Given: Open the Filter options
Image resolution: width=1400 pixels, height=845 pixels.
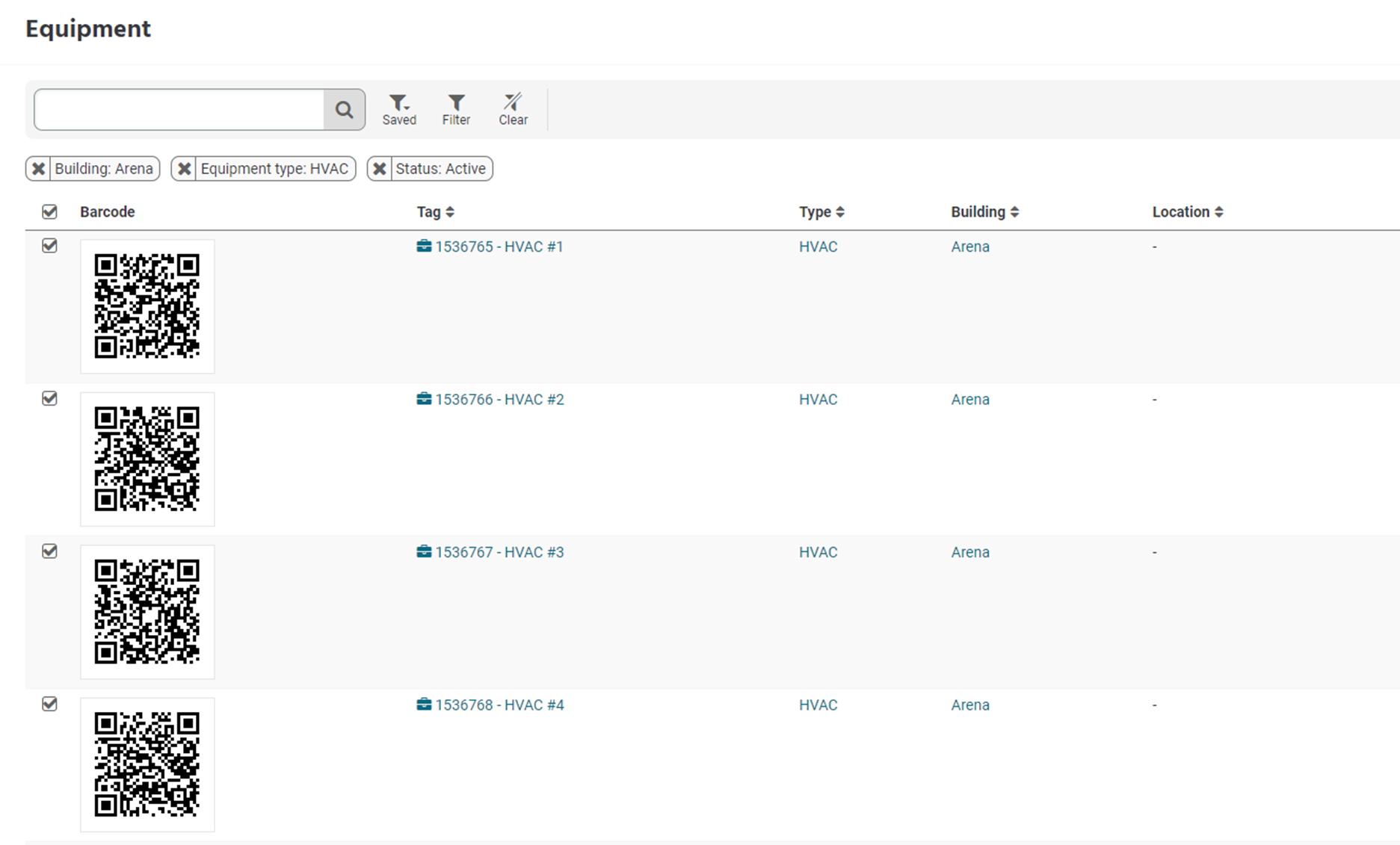Looking at the screenshot, I should tap(456, 110).
